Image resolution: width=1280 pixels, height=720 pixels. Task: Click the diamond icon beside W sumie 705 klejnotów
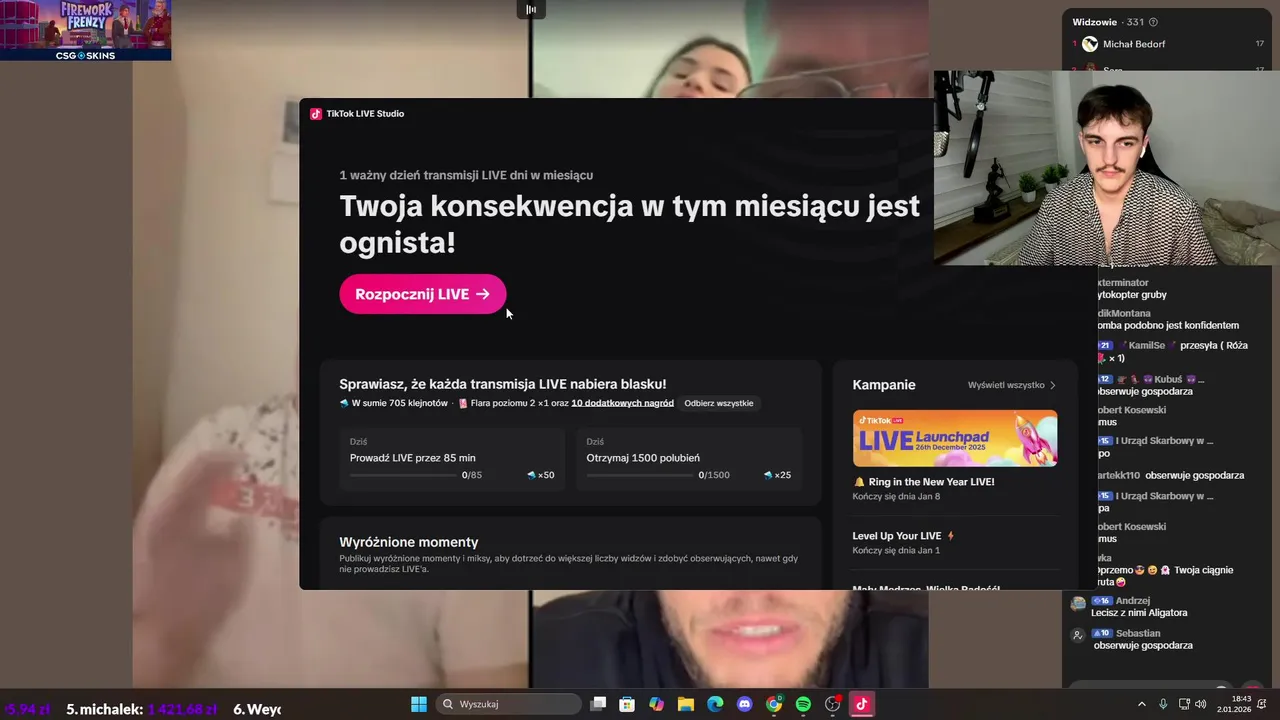click(x=344, y=403)
